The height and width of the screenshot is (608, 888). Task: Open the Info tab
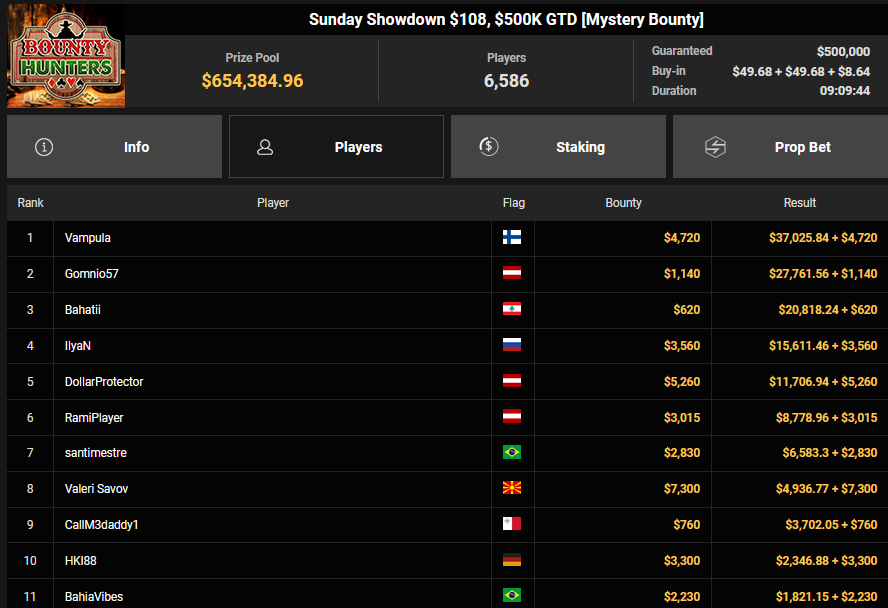[x=114, y=147]
